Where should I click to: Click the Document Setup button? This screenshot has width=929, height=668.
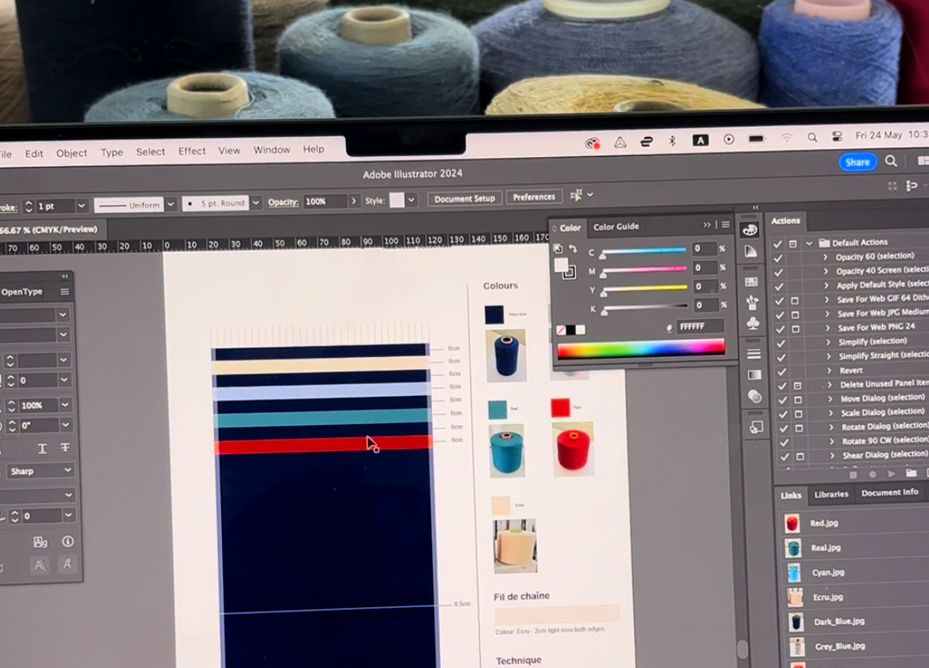(464, 198)
